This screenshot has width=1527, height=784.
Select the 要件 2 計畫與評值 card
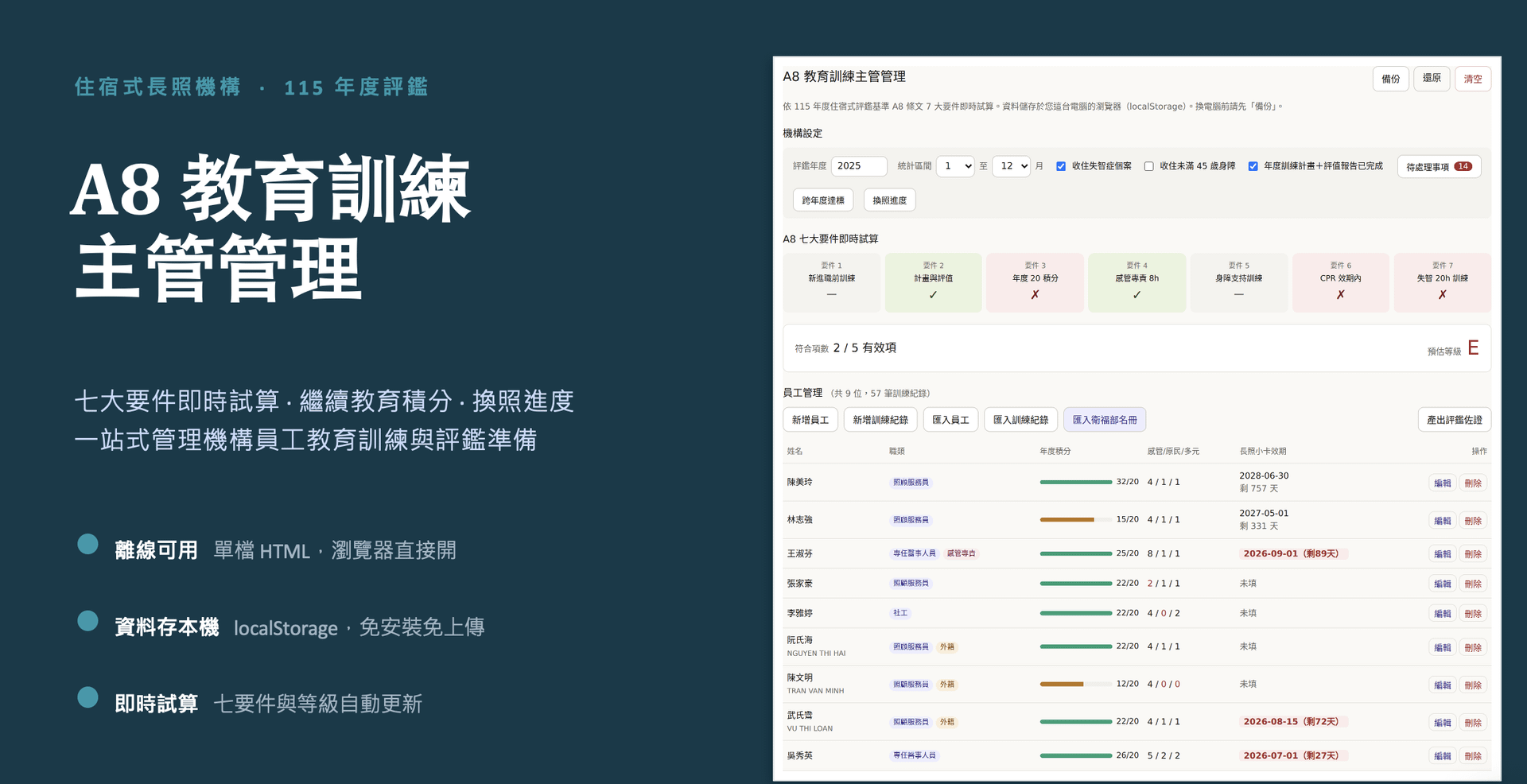(933, 282)
